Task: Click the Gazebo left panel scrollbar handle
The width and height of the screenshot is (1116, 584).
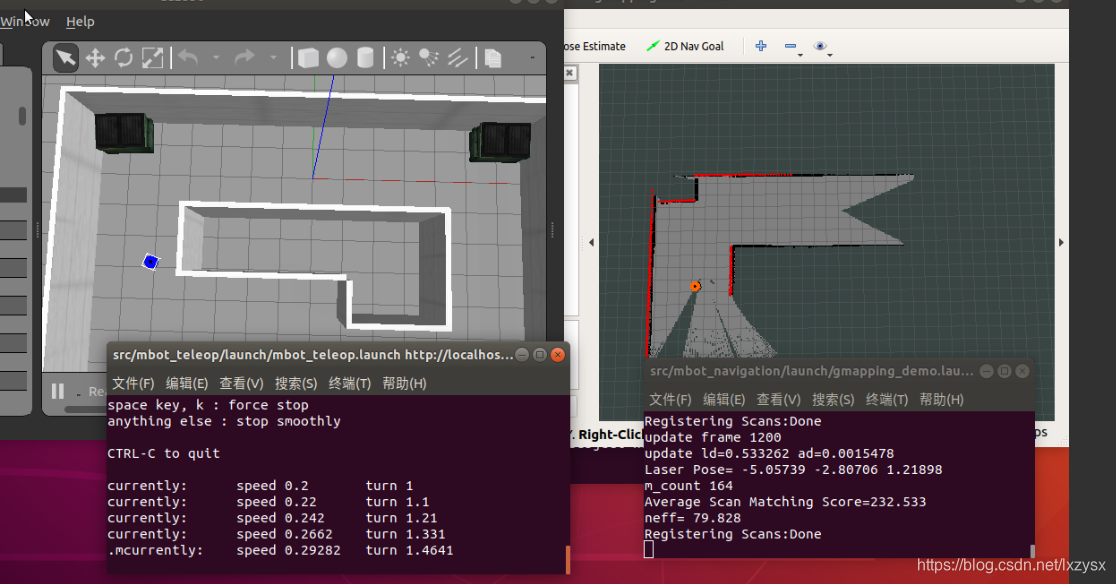Action: pos(22,116)
